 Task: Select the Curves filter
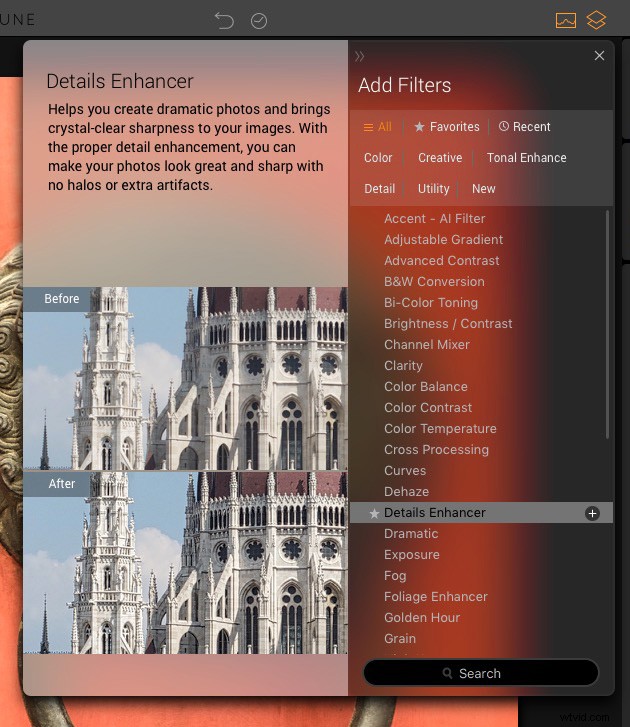pyautogui.click(x=405, y=471)
